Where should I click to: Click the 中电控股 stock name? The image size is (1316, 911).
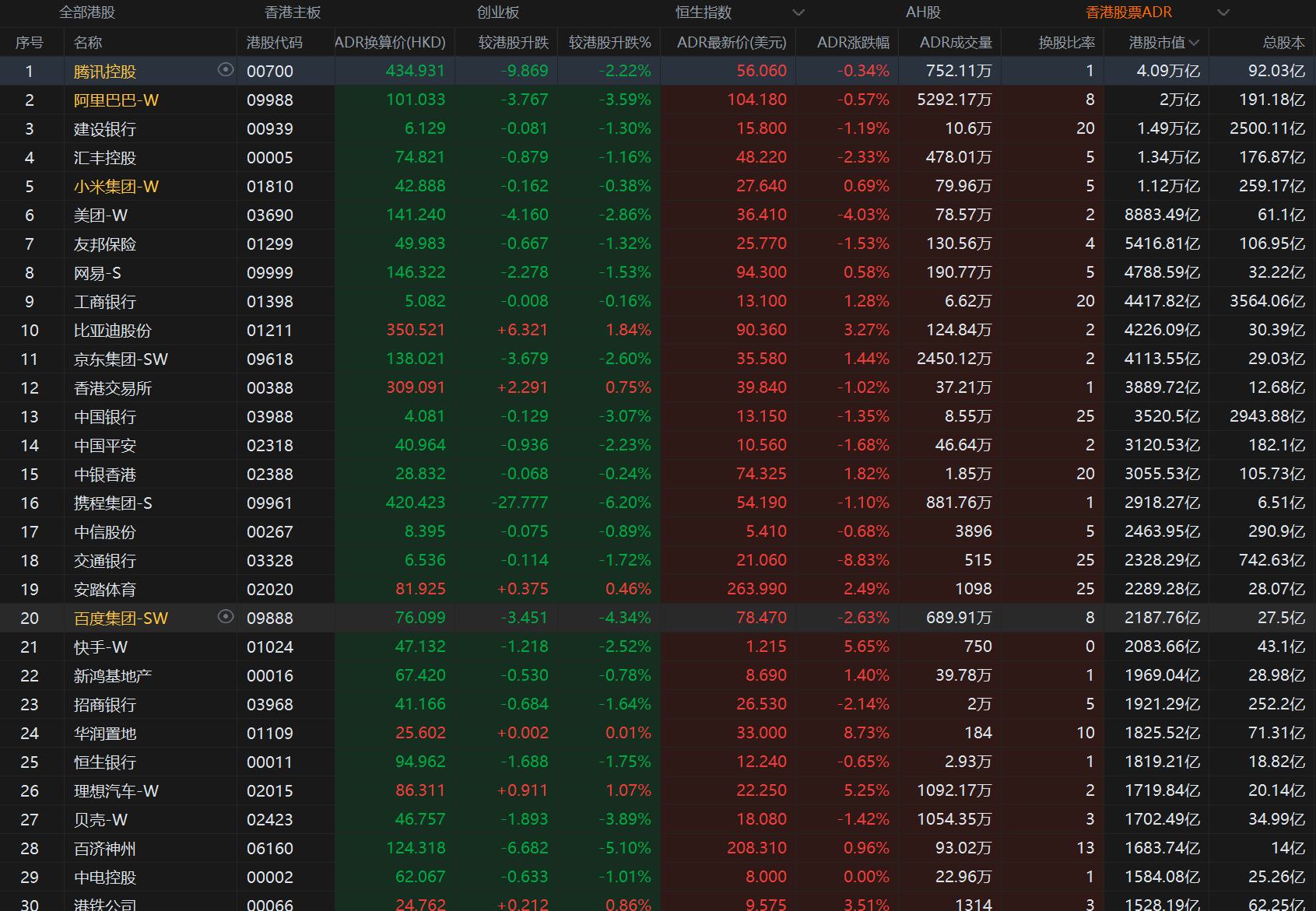tap(105, 877)
